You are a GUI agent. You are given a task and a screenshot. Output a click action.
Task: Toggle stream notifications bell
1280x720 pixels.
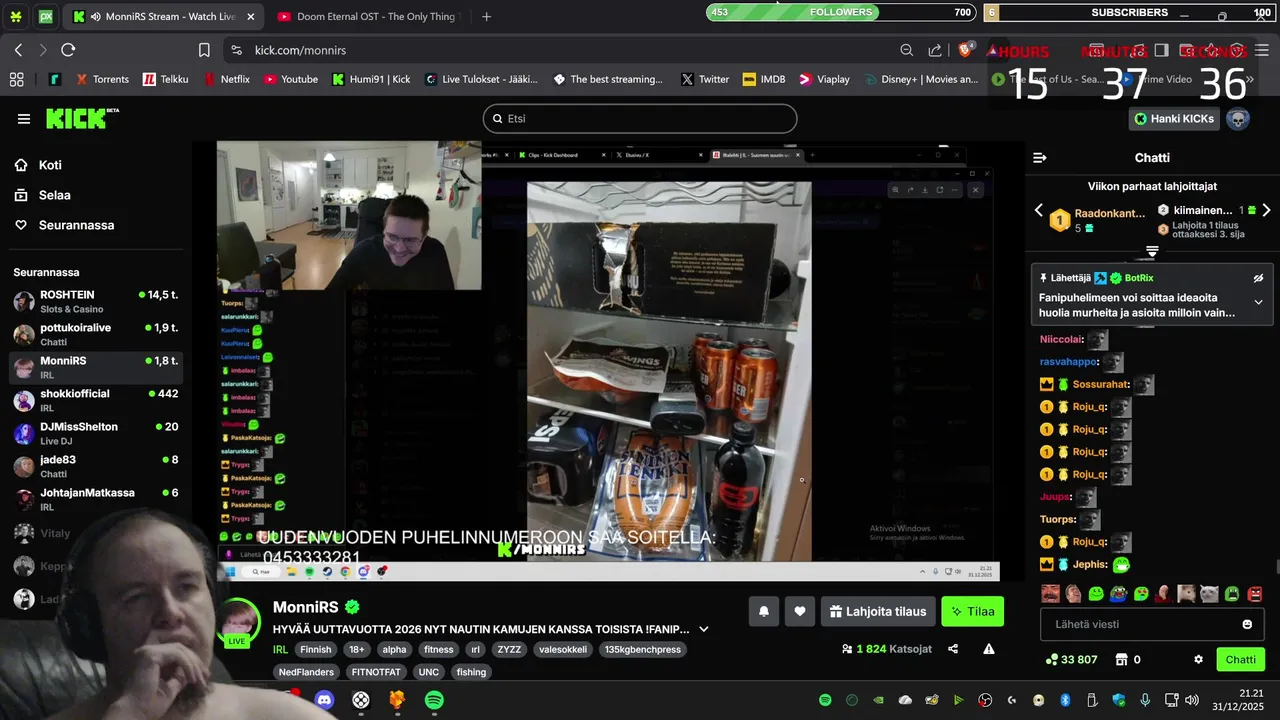pos(764,611)
